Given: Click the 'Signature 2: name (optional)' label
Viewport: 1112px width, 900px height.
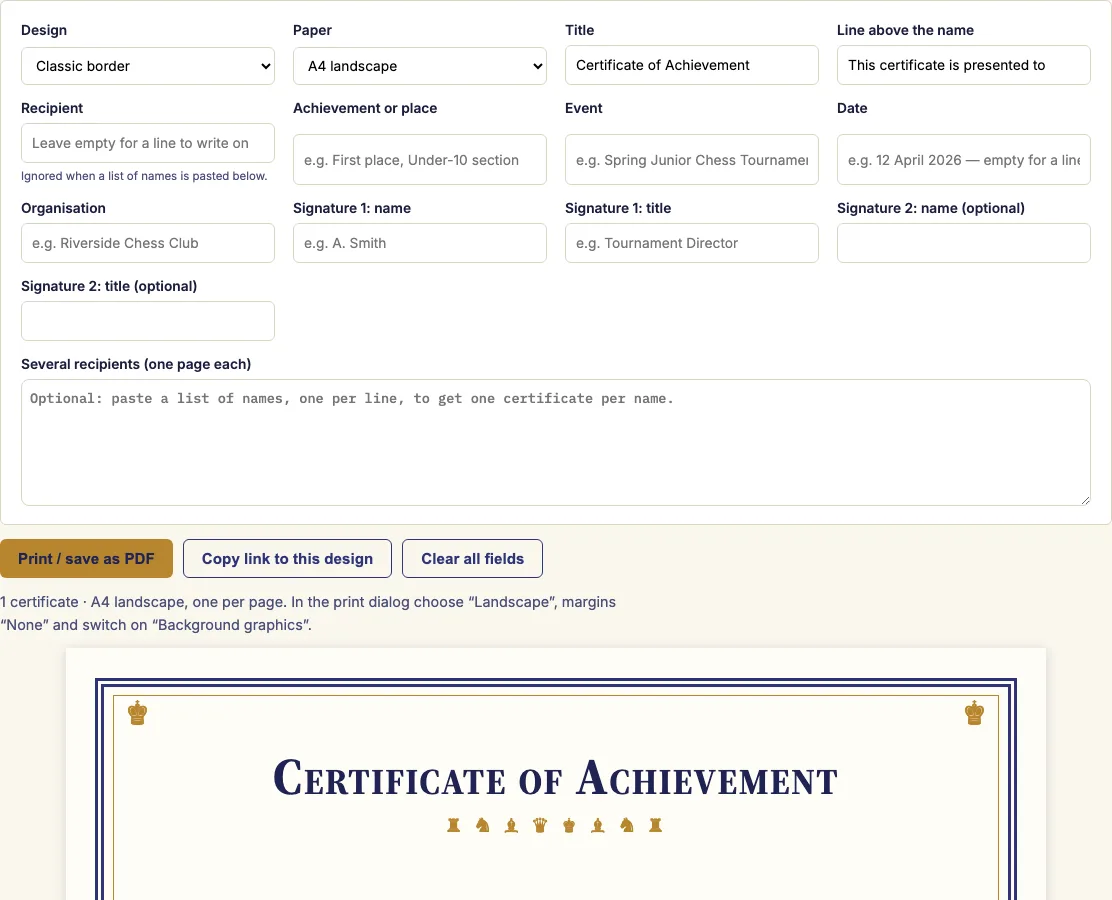Looking at the screenshot, I should (x=930, y=209).
